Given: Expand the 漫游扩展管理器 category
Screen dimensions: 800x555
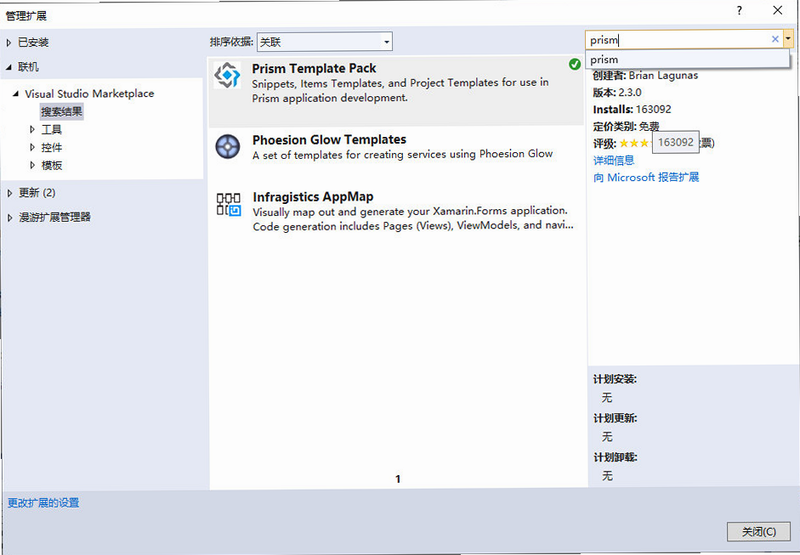Looking at the screenshot, I should (x=10, y=217).
